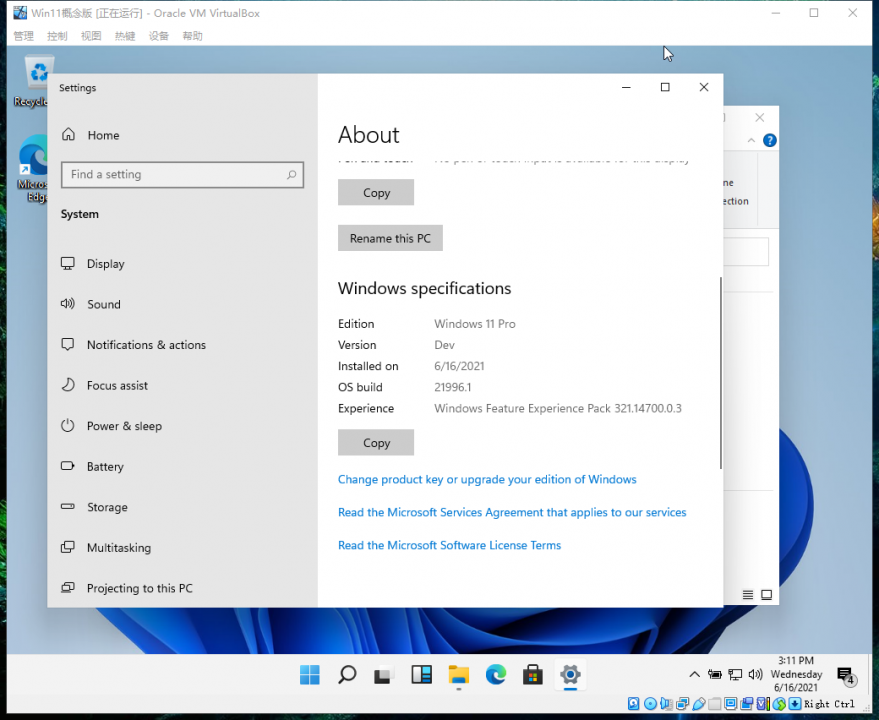This screenshot has width=879, height=720.
Task: Open taskbar clock and date
Action: click(796, 674)
